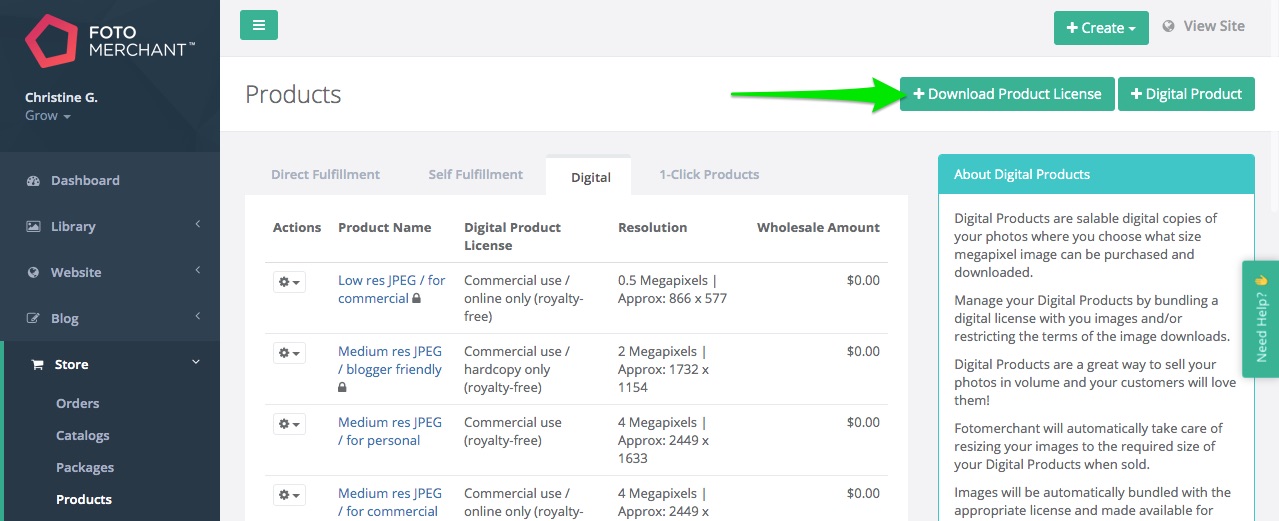Click the Website globe icon in sidebar
Screen dimensions: 1279x521
point(33,273)
